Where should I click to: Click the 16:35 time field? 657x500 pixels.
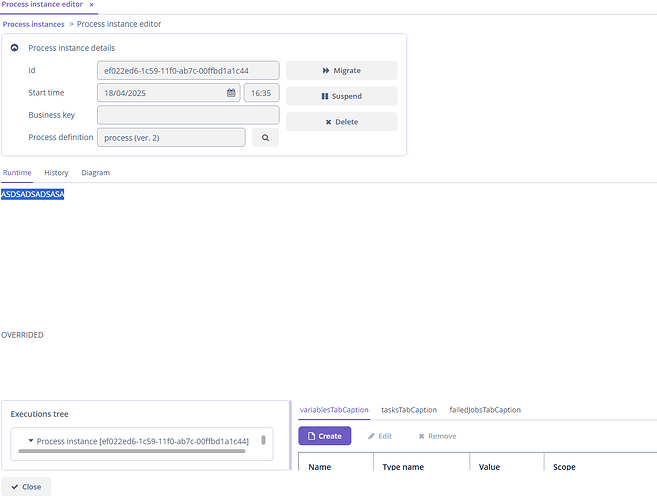point(261,93)
